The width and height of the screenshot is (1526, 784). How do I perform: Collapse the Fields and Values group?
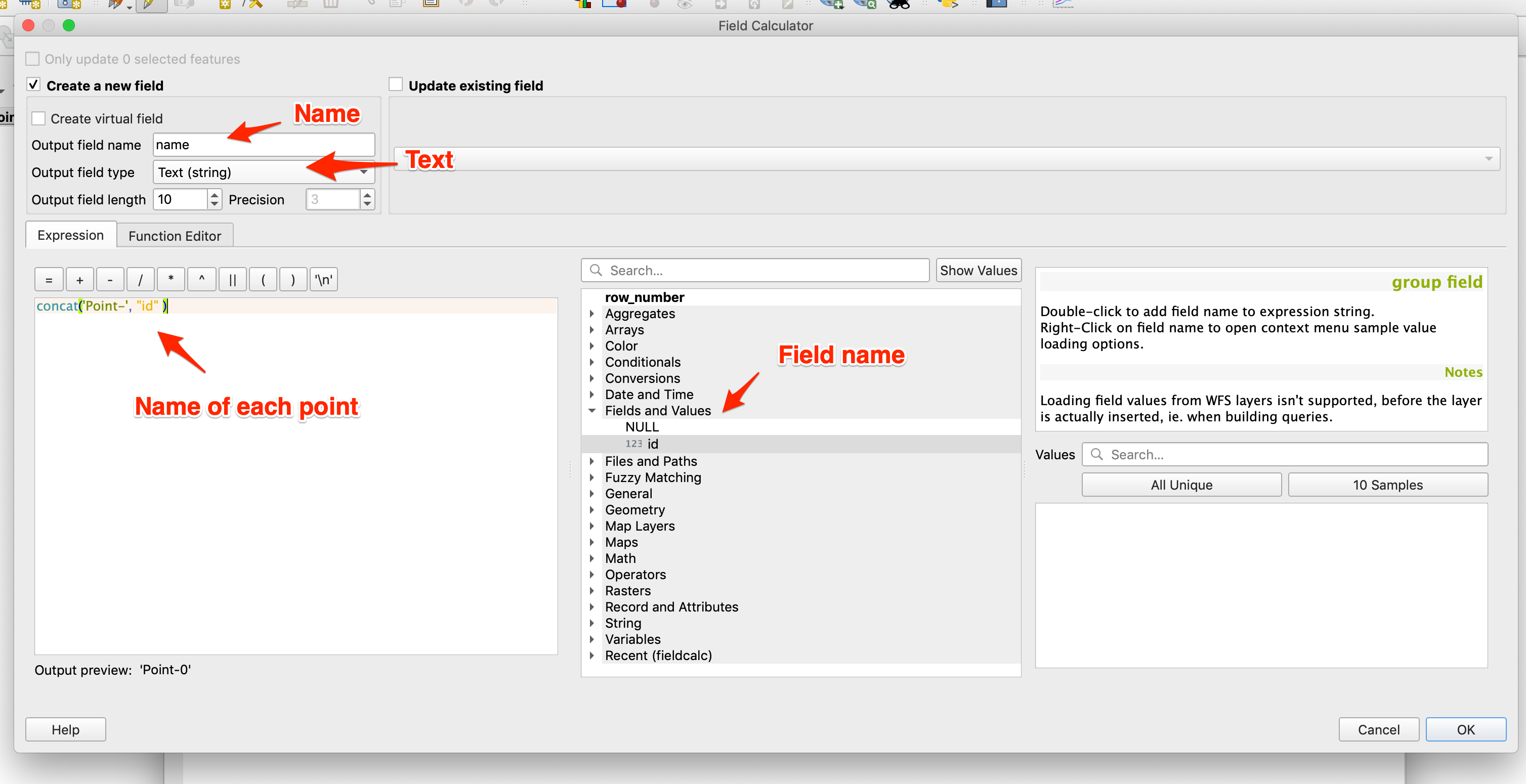tap(592, 411)
